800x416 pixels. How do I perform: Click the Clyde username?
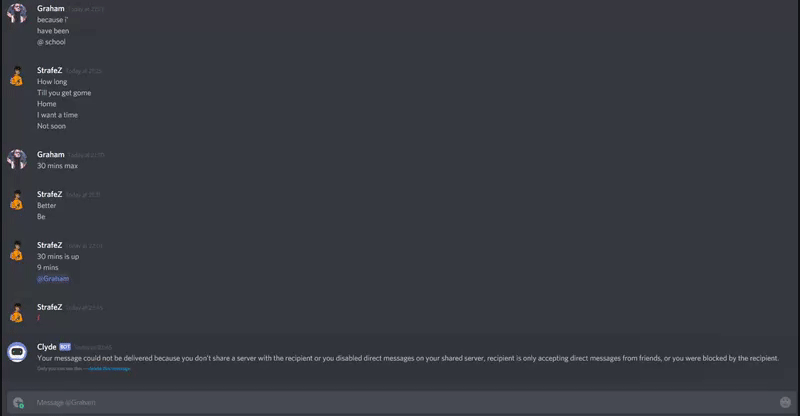46,347
